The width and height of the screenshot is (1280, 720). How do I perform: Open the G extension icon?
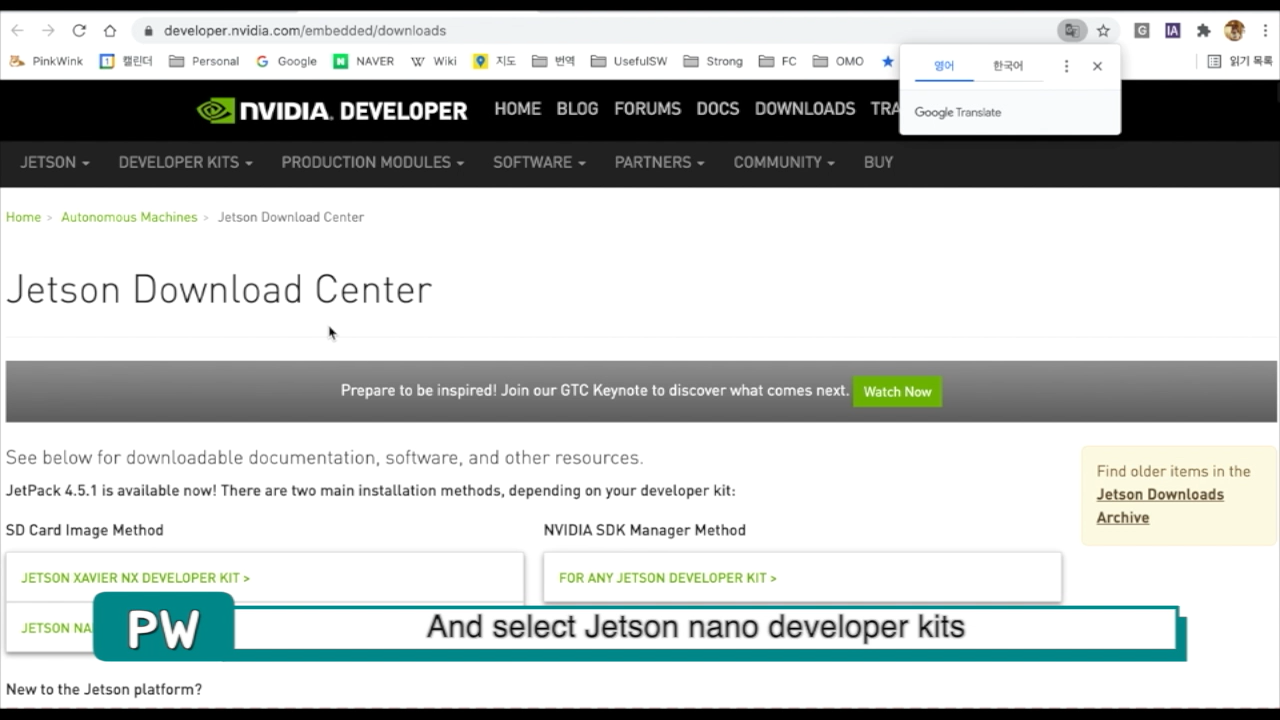[1141, 31]
